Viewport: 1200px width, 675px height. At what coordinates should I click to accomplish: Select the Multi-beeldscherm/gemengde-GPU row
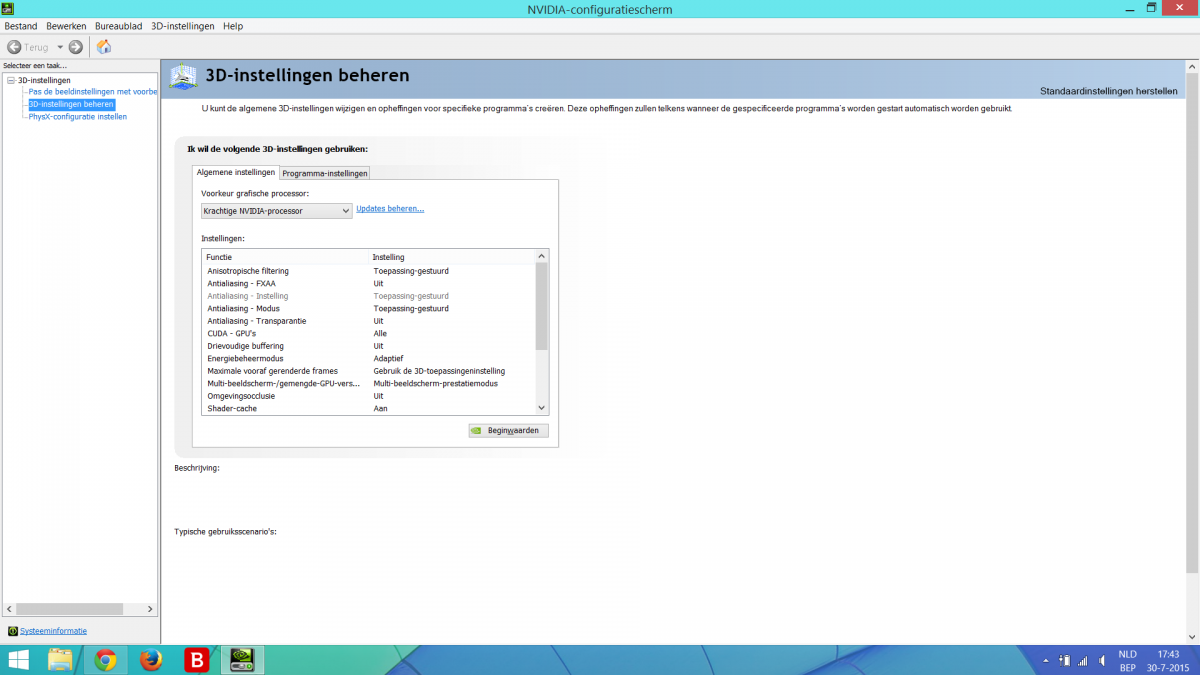(x=368, y=383)
